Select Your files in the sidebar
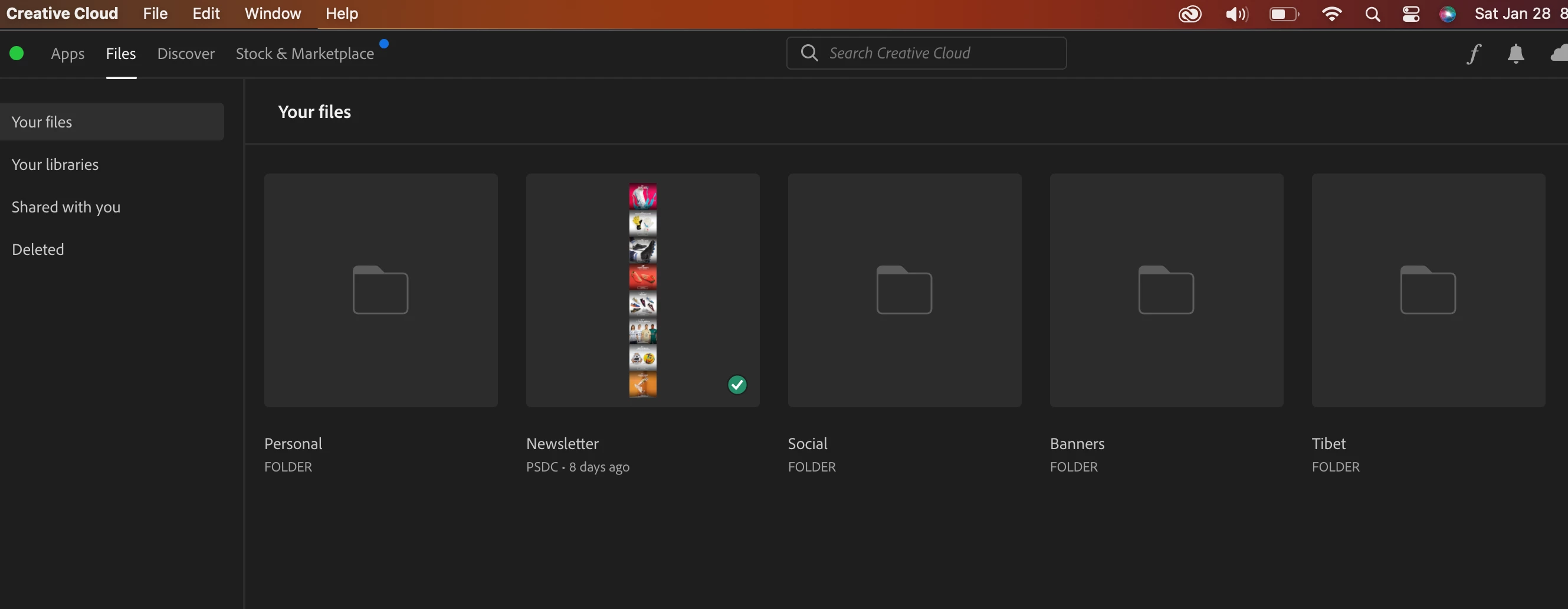 coord(112,122)
